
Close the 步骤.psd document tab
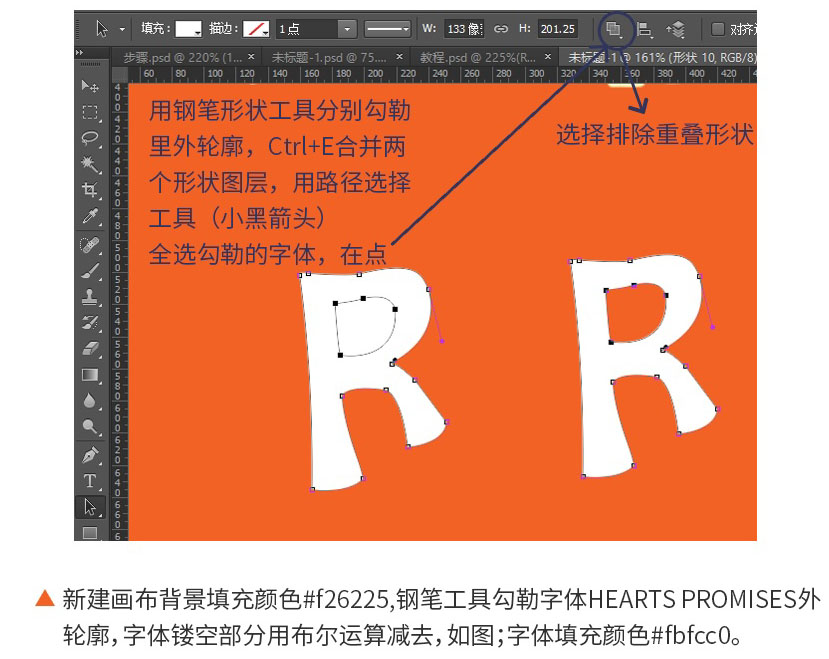[x=251, y=56]
